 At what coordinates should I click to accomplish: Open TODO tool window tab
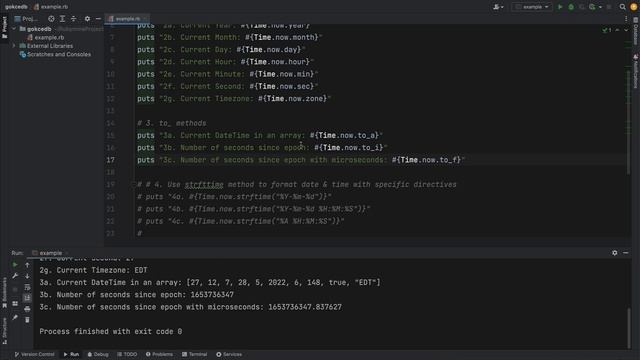[x=127, y=354]
